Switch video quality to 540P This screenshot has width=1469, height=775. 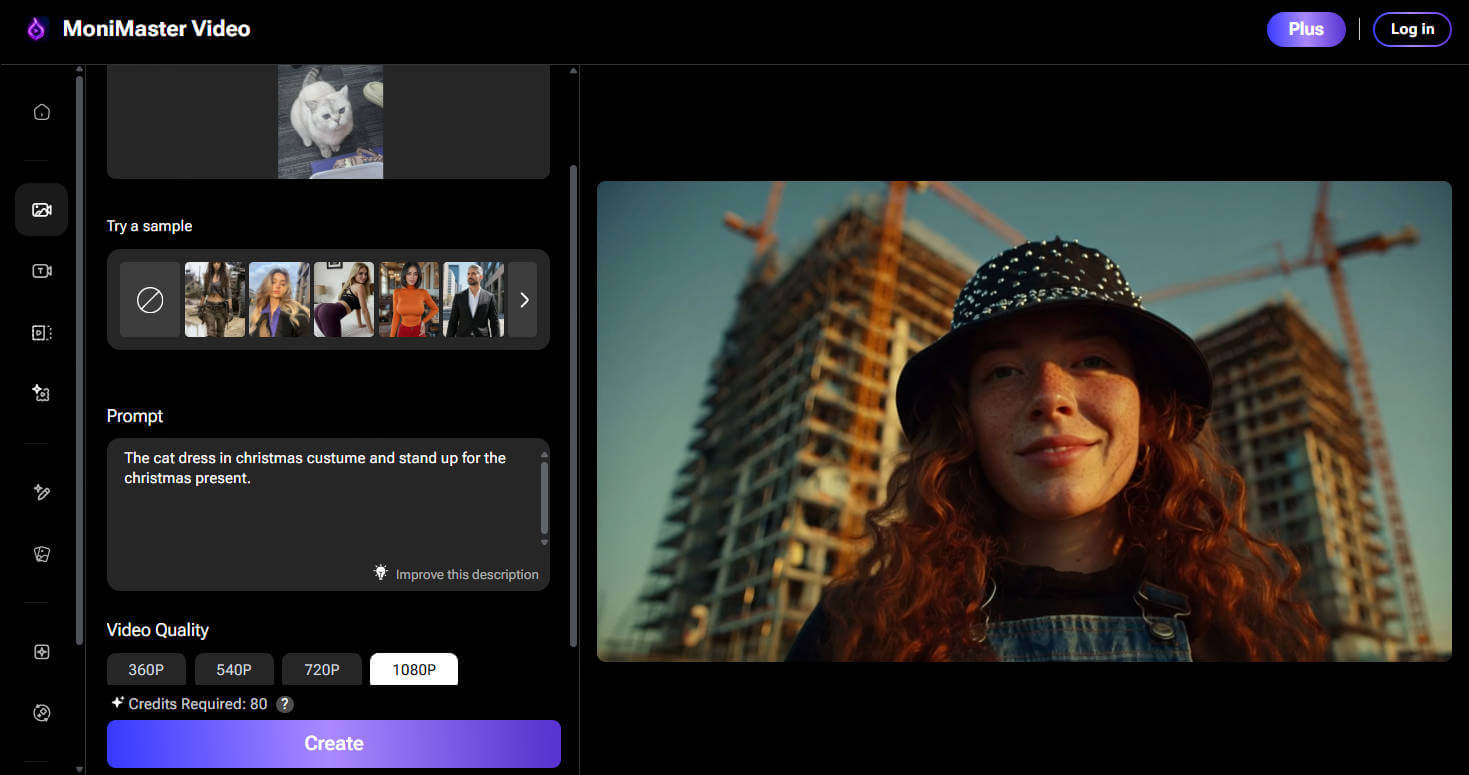coord(234,669)
